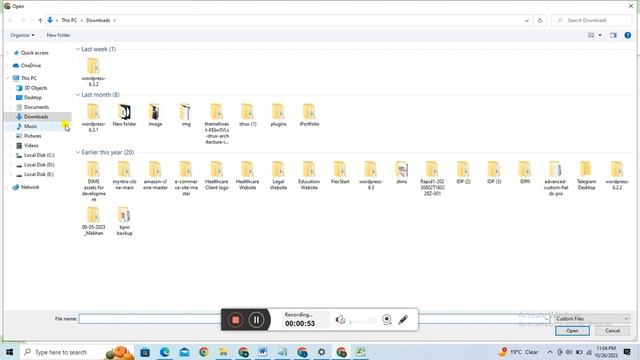
Task: Select the bpm backup folder
Action: (124, 221)
